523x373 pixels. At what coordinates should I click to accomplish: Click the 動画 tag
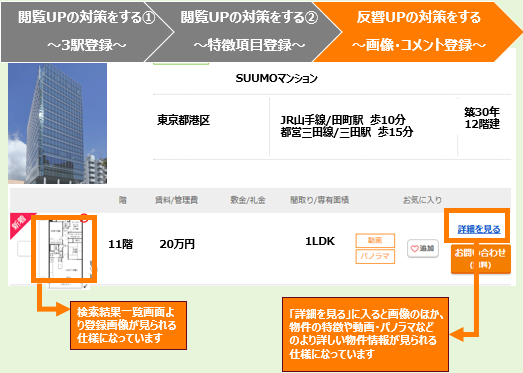[375, 240]
